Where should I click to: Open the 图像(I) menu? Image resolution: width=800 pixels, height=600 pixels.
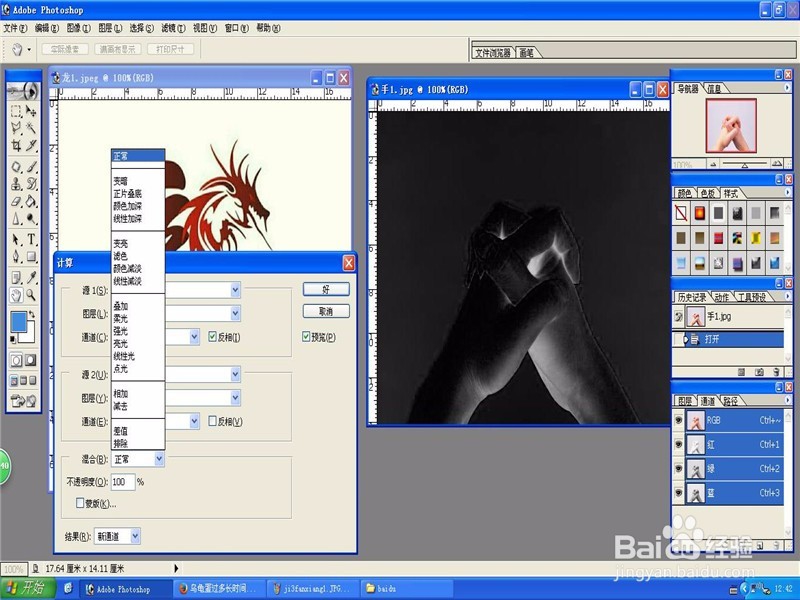tap(79, 28)
